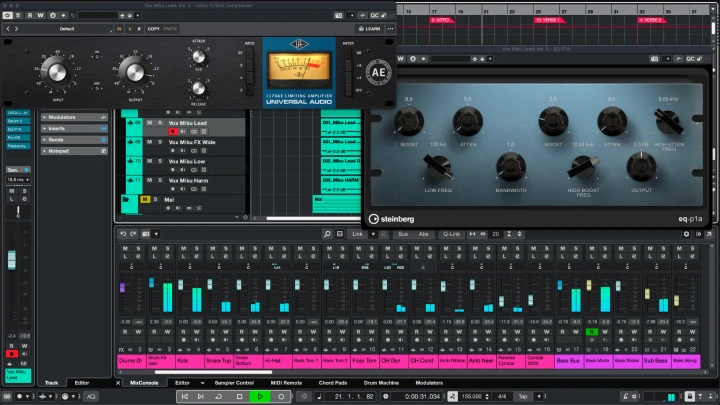Click the folder icon on Mai track

pyautogui.click(x=125, y=199)
